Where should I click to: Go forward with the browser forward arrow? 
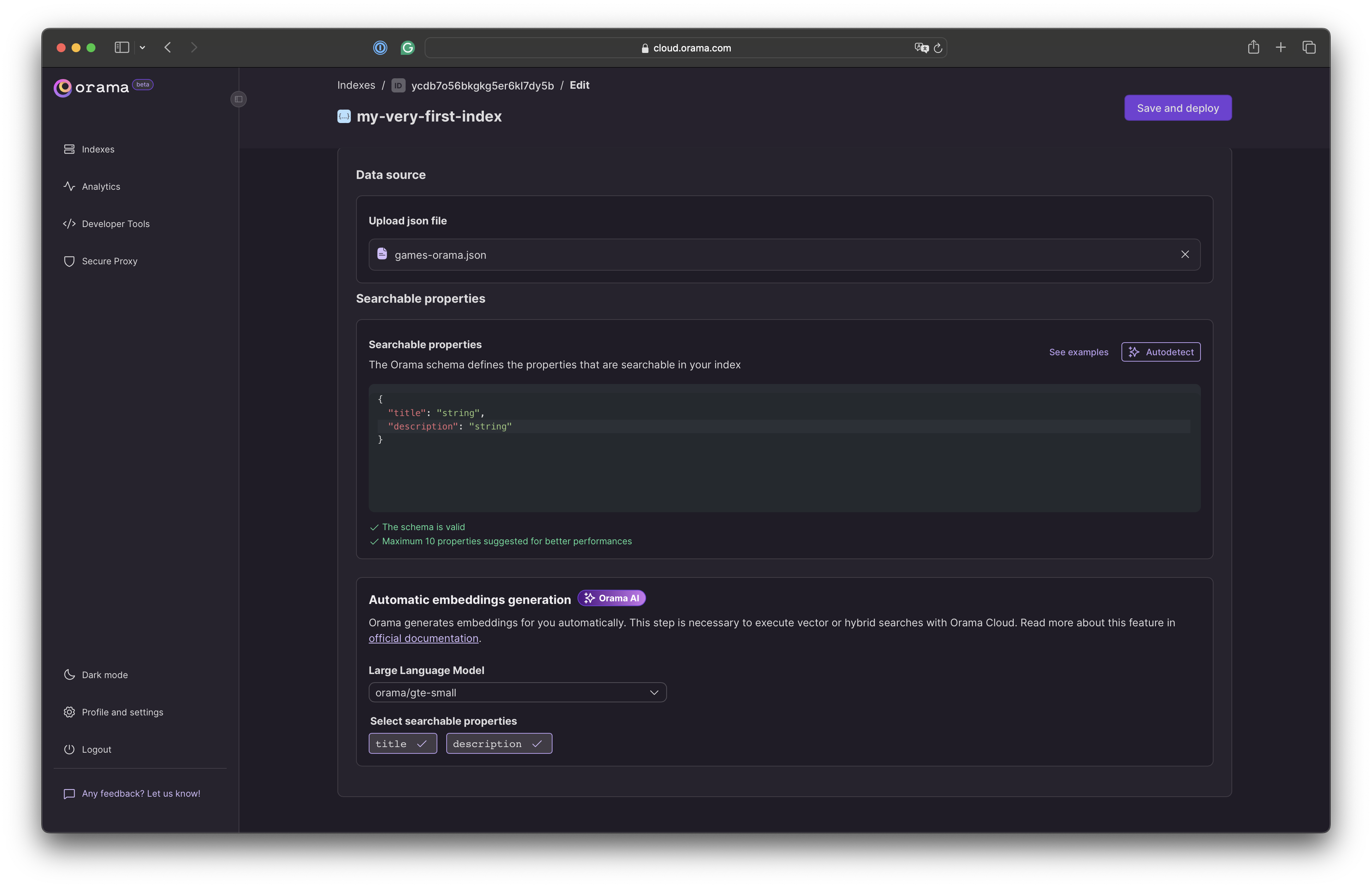point(194,47)
